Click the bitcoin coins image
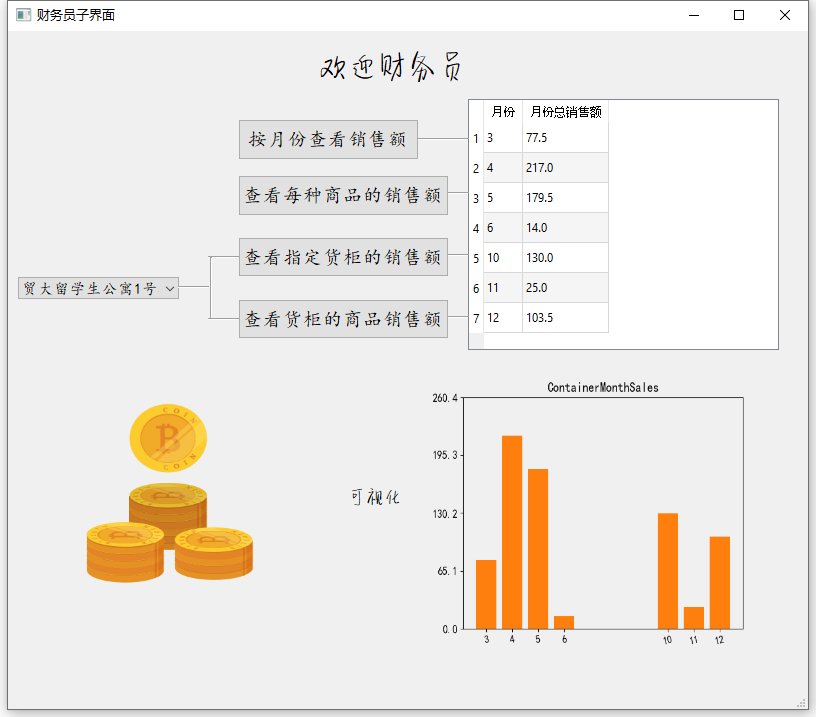Viewport: 816px width, 717px height. pyautogui.click(x=170, y=493)
